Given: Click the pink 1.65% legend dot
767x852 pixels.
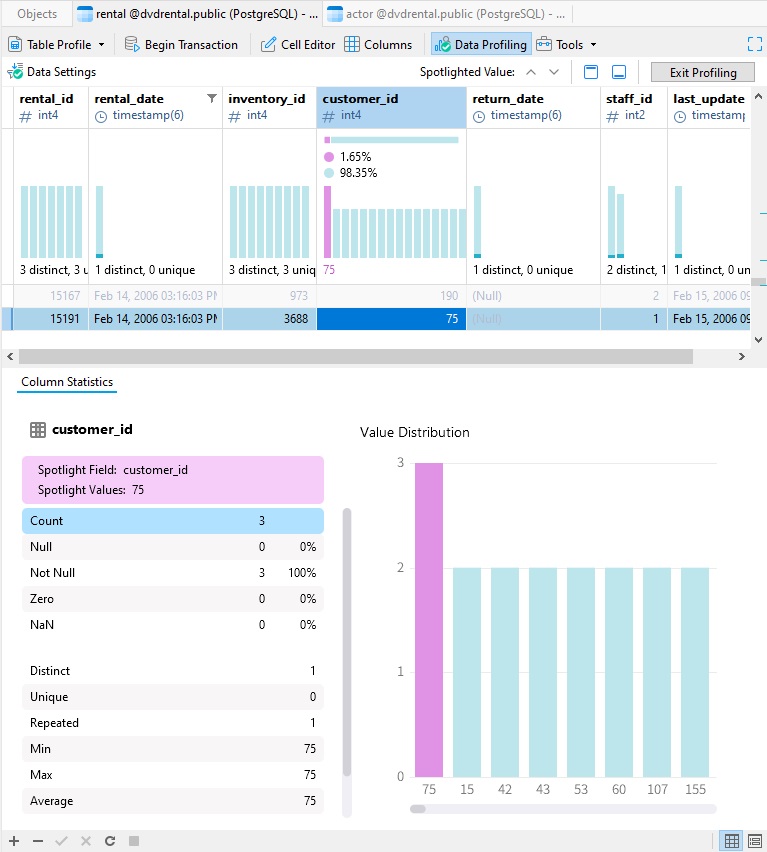Looking at the screenshot, I should 329,157.
